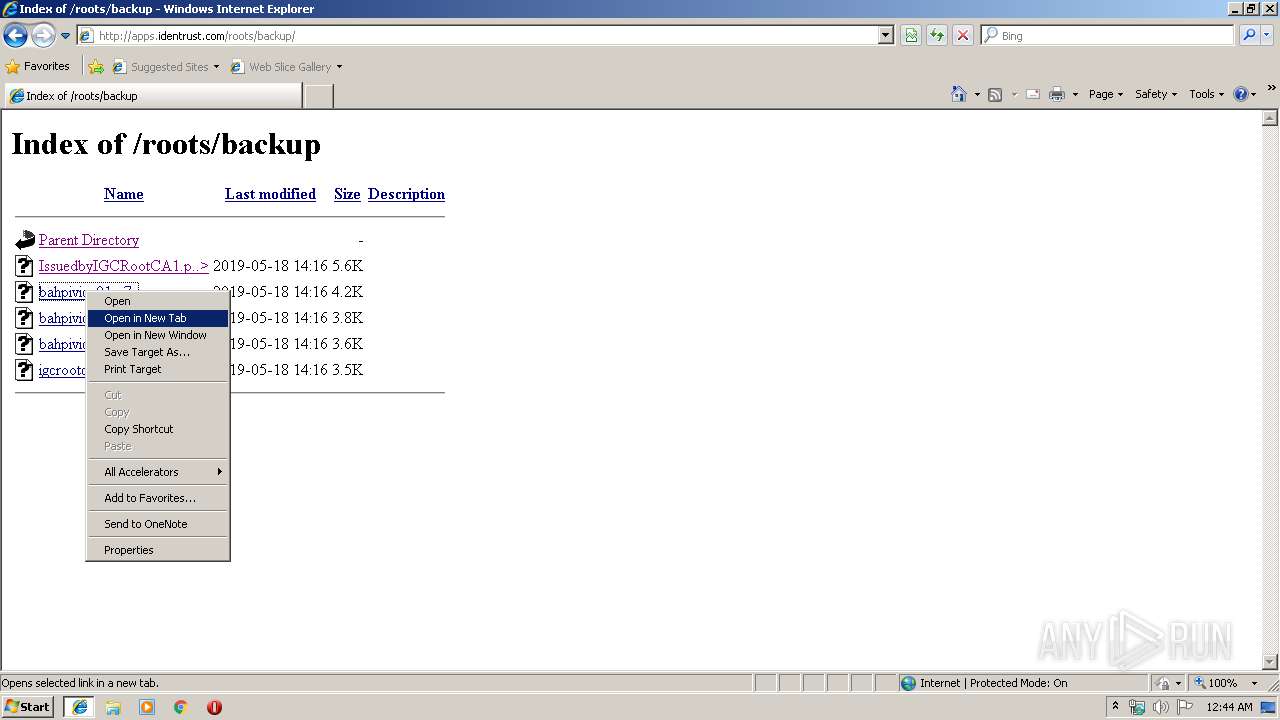Click the vertical scrollbar down arrow

pyautogui.click(x=1271, y=661)
